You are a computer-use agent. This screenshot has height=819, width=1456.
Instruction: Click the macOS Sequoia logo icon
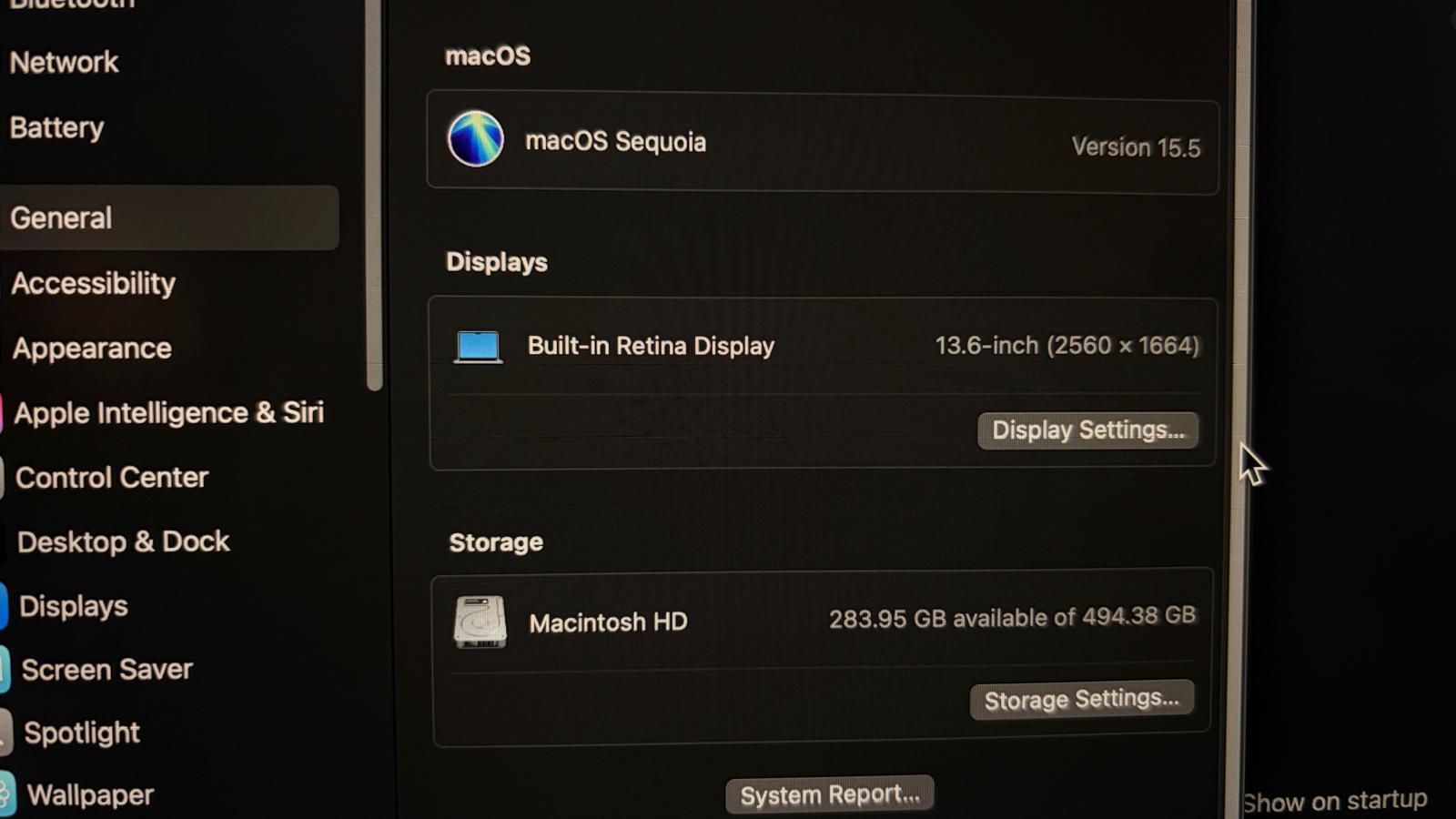[x=475, y=139]
